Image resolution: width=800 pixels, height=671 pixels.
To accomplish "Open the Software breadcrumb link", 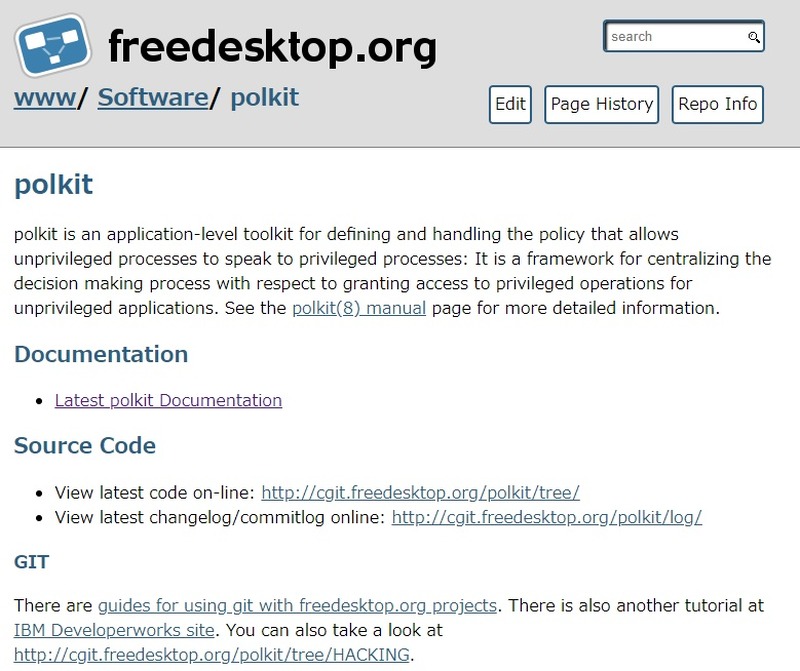I will 153,98.
